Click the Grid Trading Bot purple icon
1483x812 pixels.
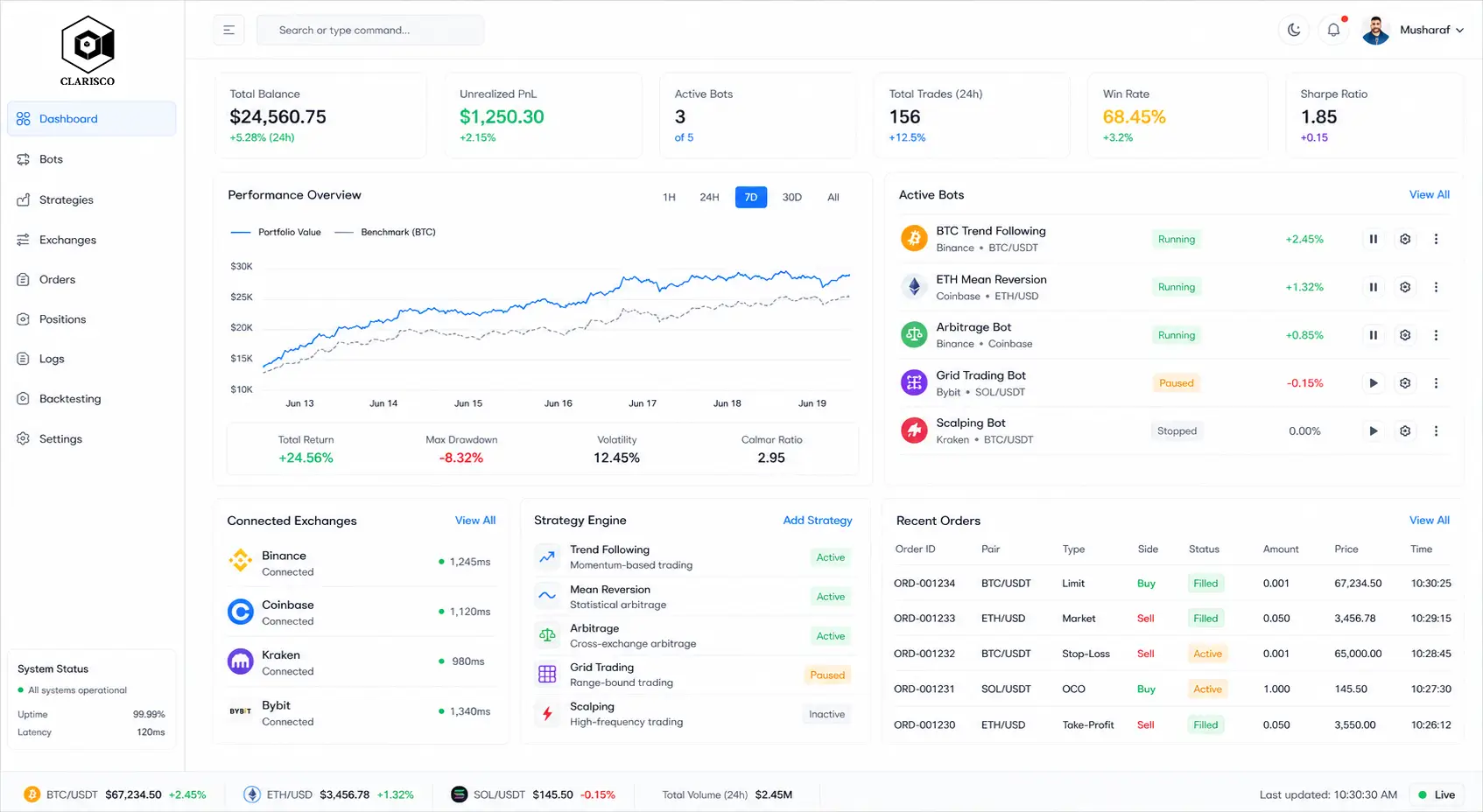[x=914, y=382]
